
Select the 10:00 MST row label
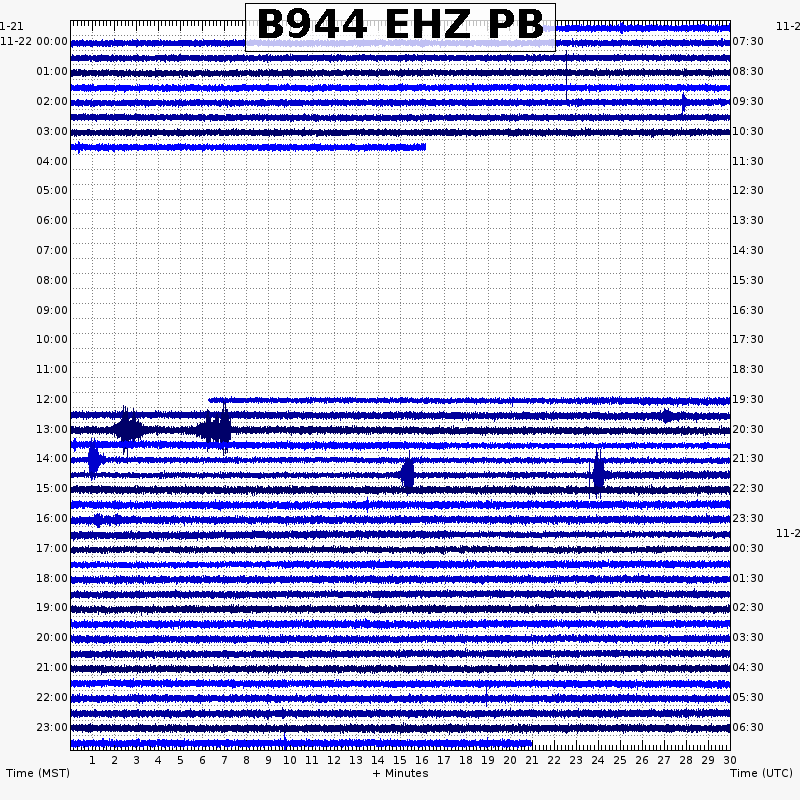[52, 339]
